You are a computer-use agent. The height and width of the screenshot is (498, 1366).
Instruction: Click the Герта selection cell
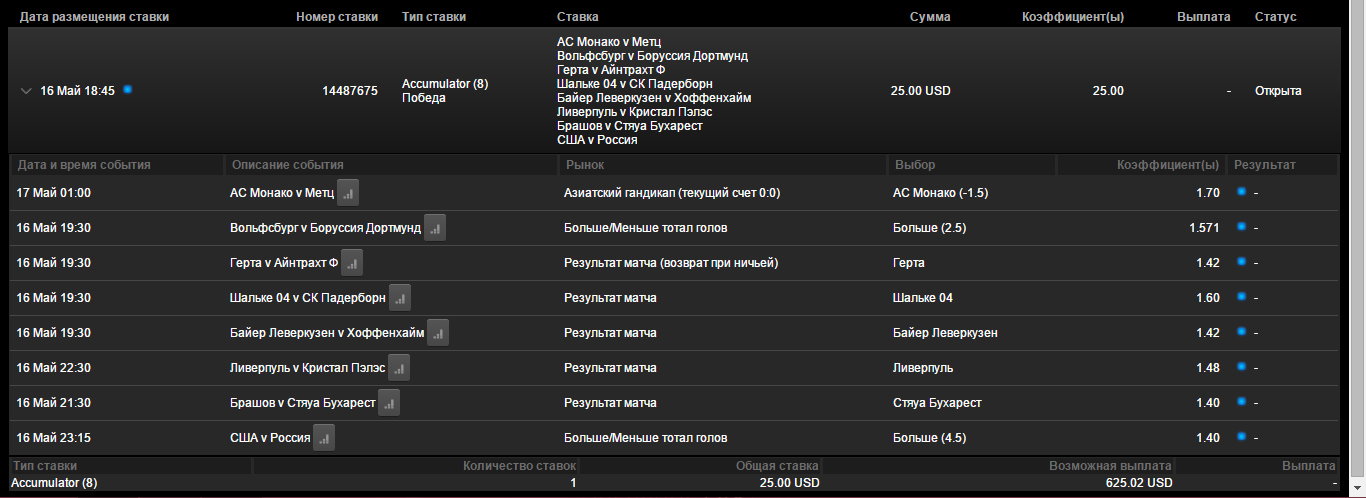point(908,262)
